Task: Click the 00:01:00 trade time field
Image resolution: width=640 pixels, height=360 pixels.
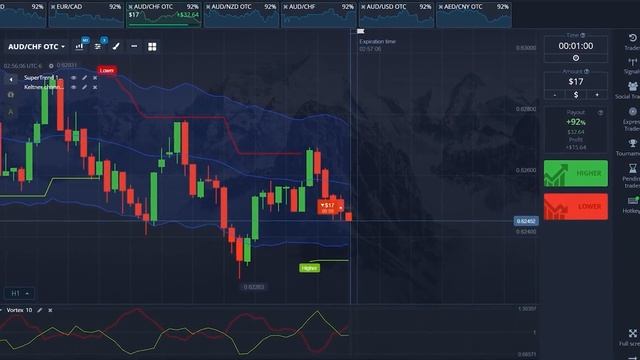Action: (x=576, y=46)
